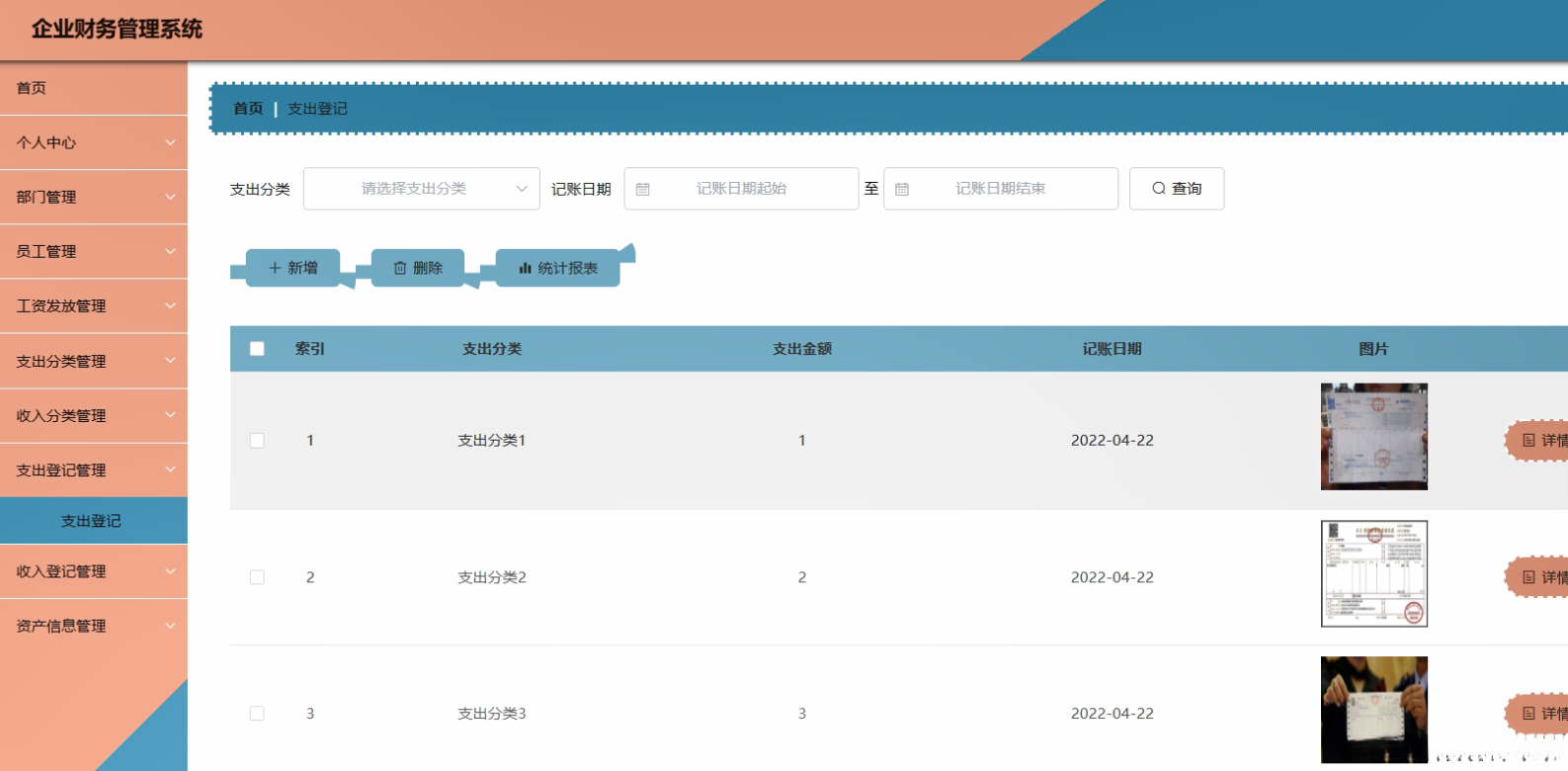
Task: Click the 记账日期 column header
Action: click(1113, 349)
